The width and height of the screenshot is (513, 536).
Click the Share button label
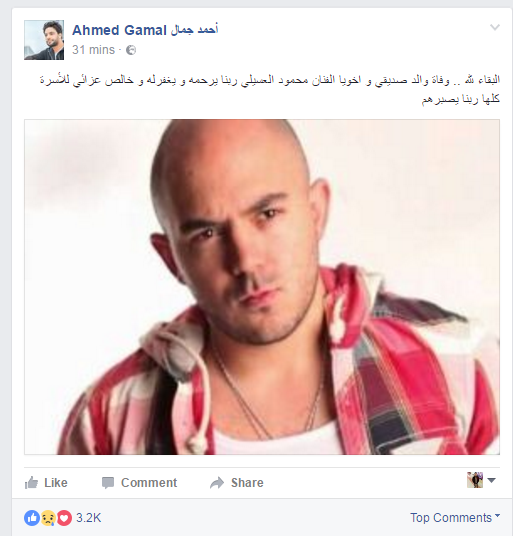(247, 483)
